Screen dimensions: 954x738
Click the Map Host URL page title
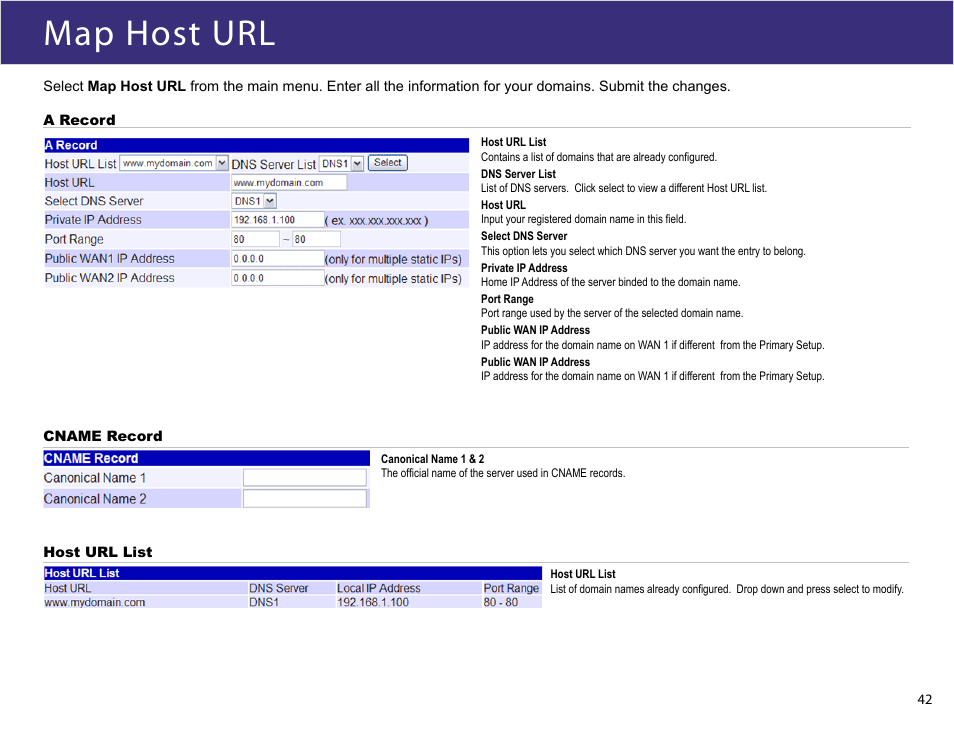click(159, 33)
